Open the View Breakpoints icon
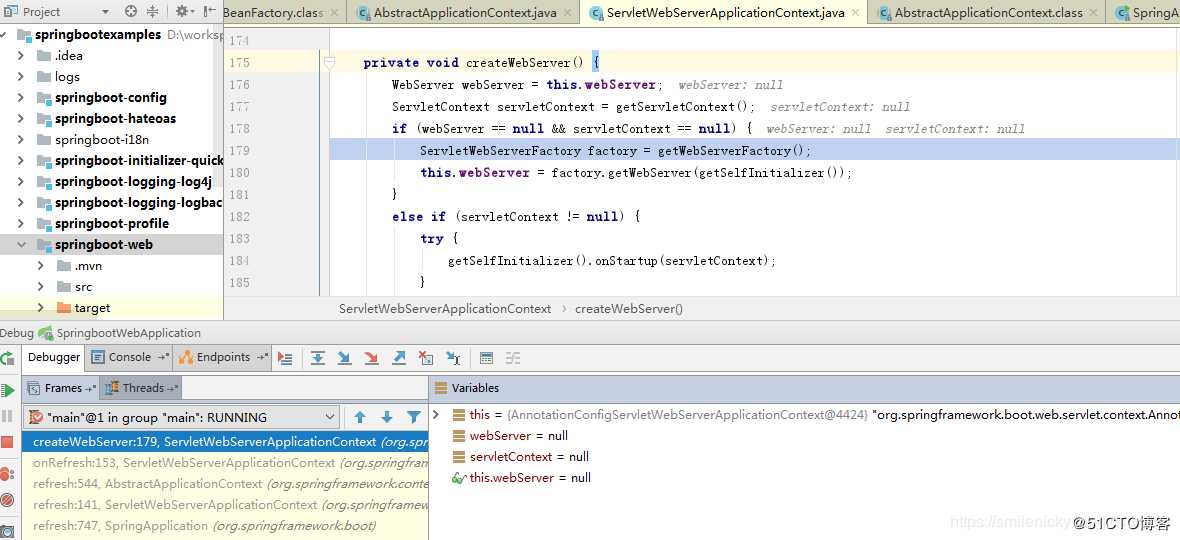 click(x=8, y=475)
